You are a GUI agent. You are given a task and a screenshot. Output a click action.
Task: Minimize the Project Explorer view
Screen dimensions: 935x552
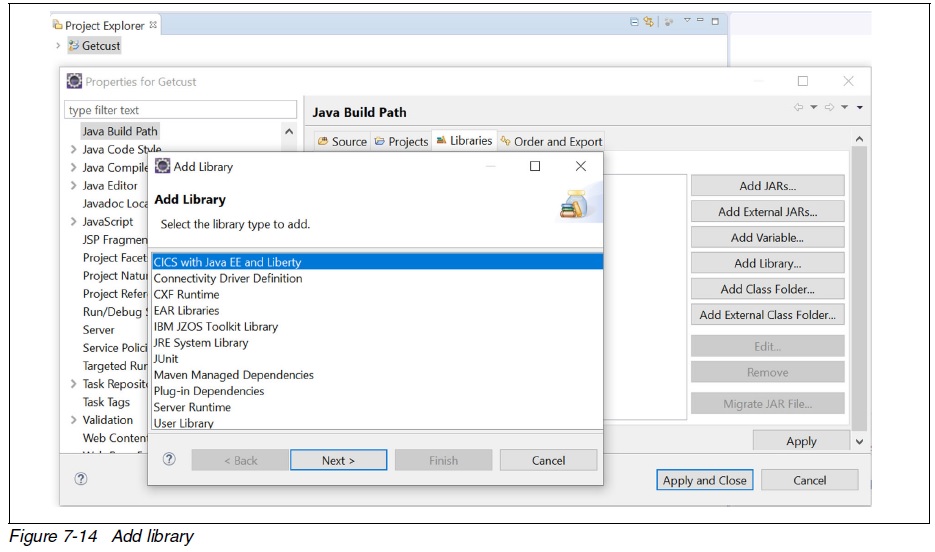coord(700,22)
